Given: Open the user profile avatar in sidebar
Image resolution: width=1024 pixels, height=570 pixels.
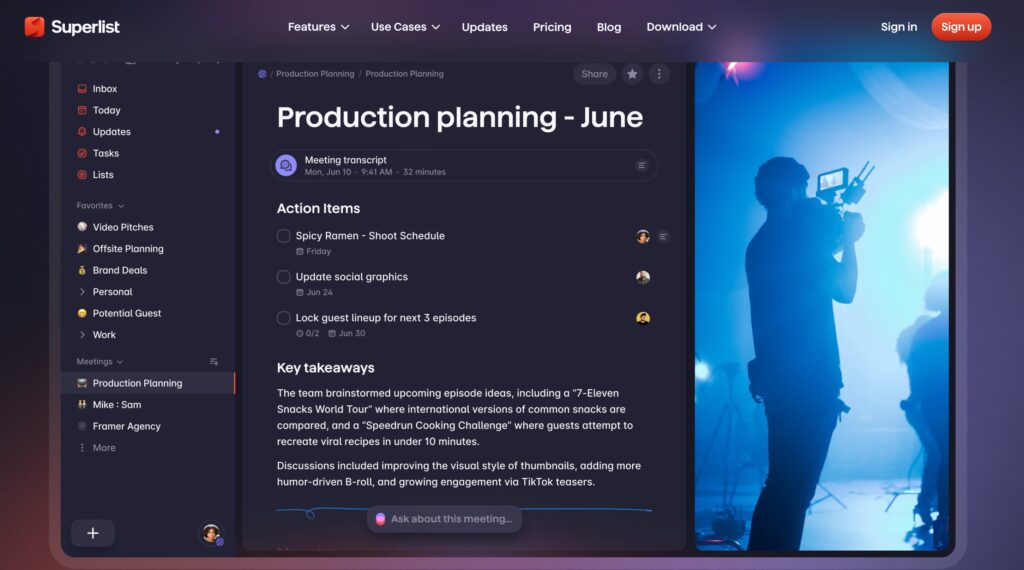Looking at the screenshot, I should (x=210, y=533).
